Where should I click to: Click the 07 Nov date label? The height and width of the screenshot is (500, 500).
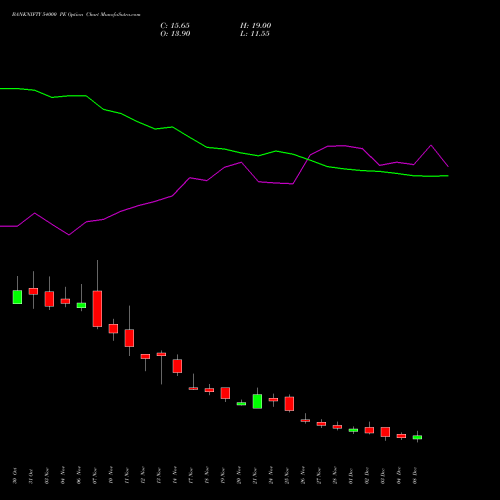(x=95, y=476)
